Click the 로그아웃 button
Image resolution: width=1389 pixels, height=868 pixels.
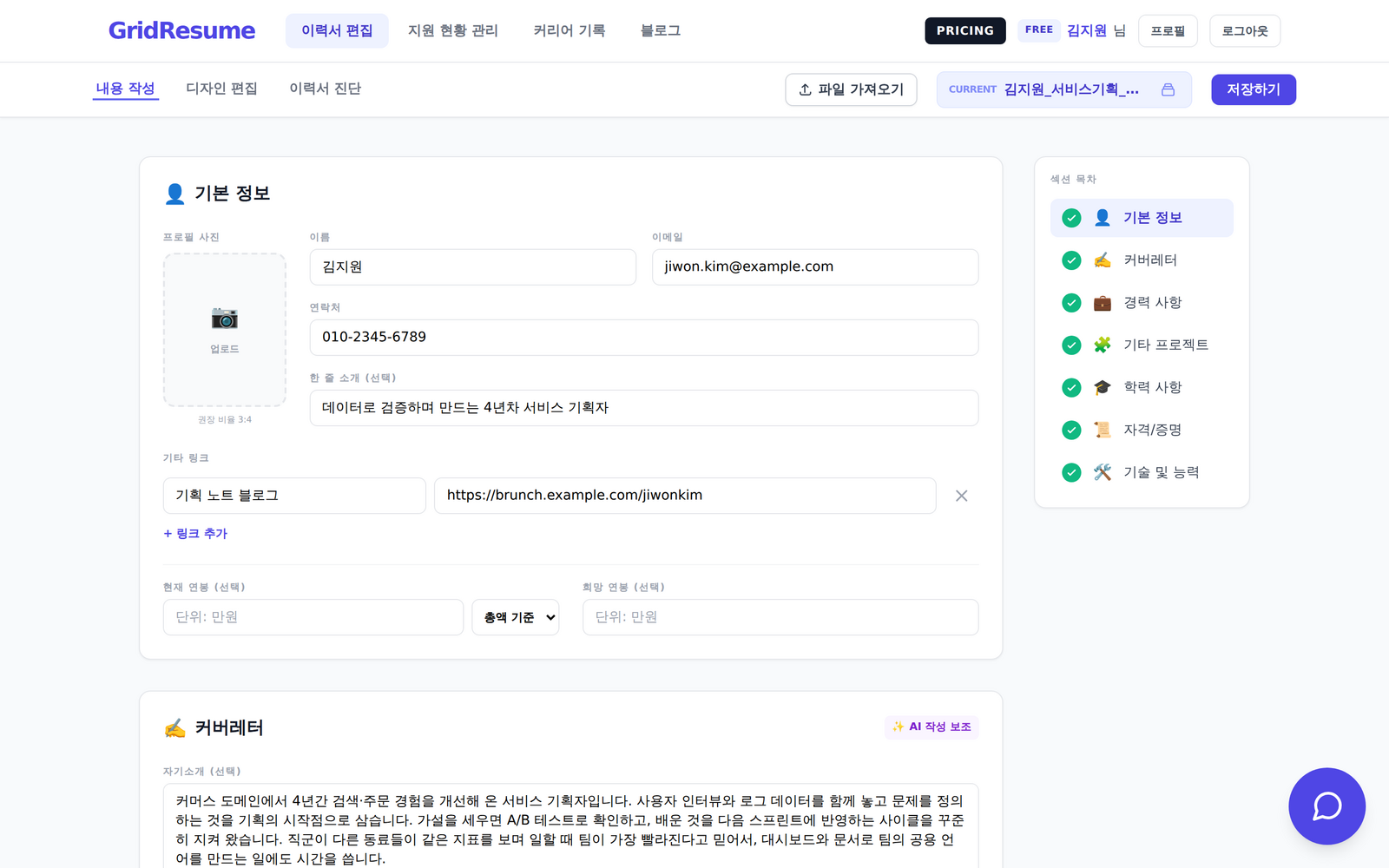(1245, 30)
